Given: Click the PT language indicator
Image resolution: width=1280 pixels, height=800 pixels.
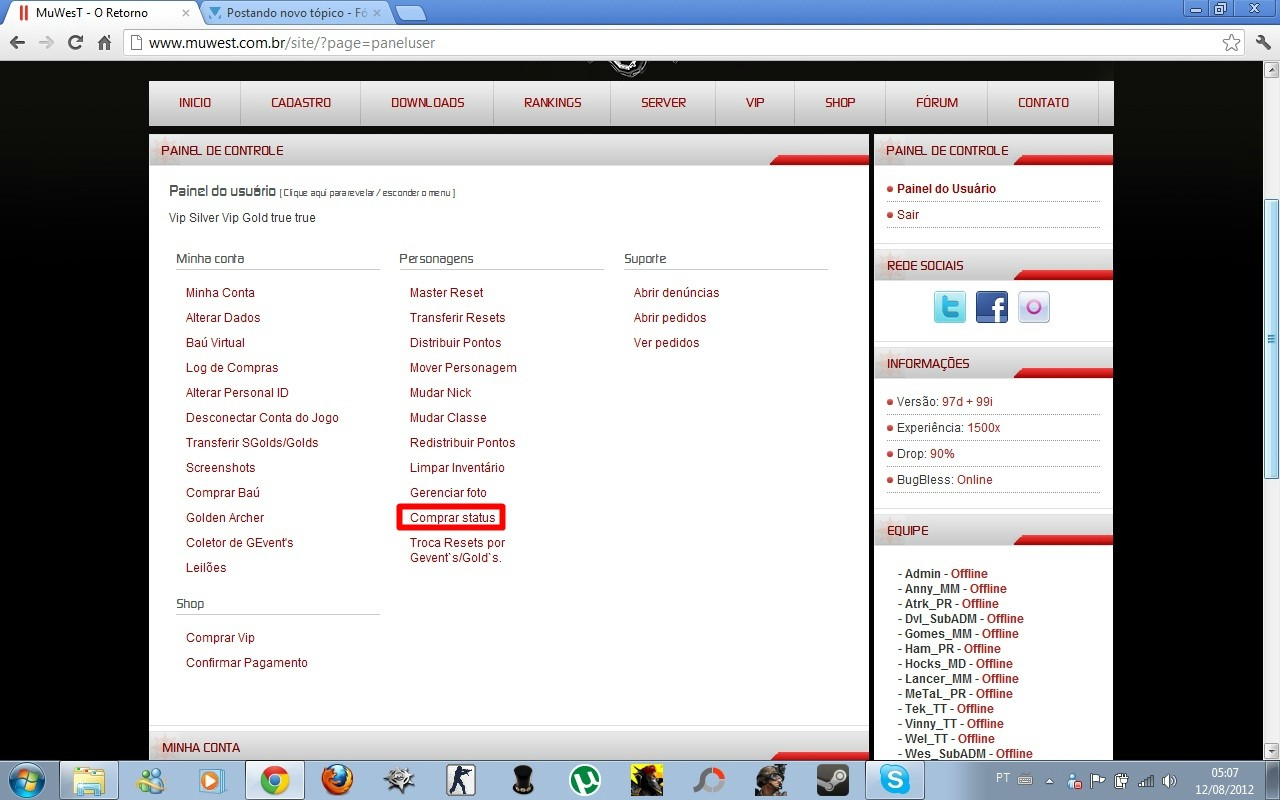Looking at the screenshot, I should click(x=1003, y=778).
